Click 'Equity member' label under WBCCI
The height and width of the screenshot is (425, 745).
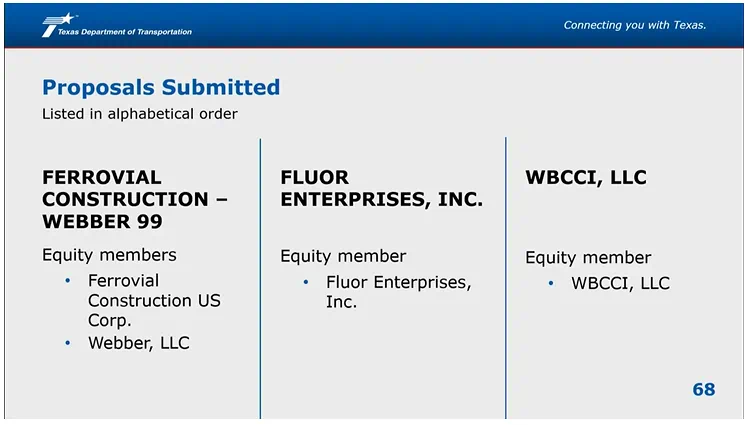588,258
